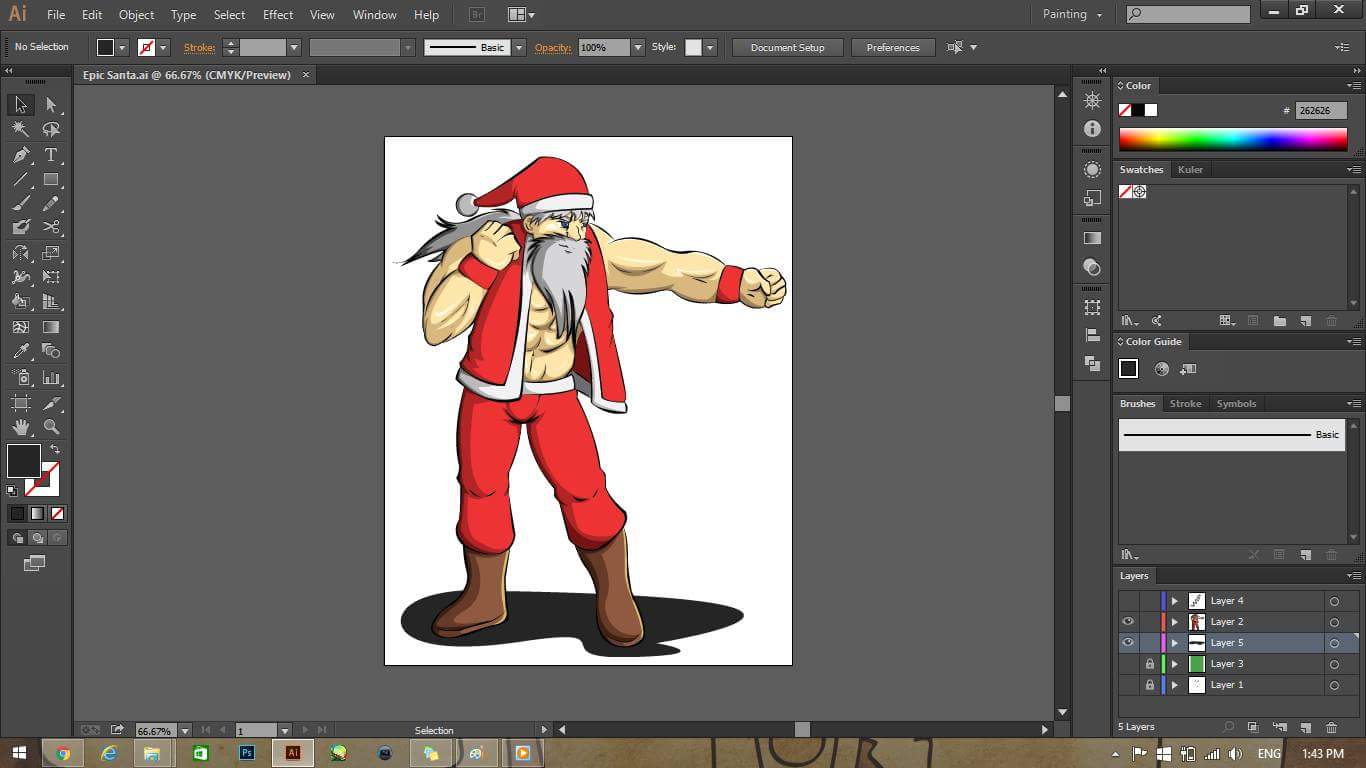
Task: Open the stroke weight dropdown
Action: click(294, 47)
